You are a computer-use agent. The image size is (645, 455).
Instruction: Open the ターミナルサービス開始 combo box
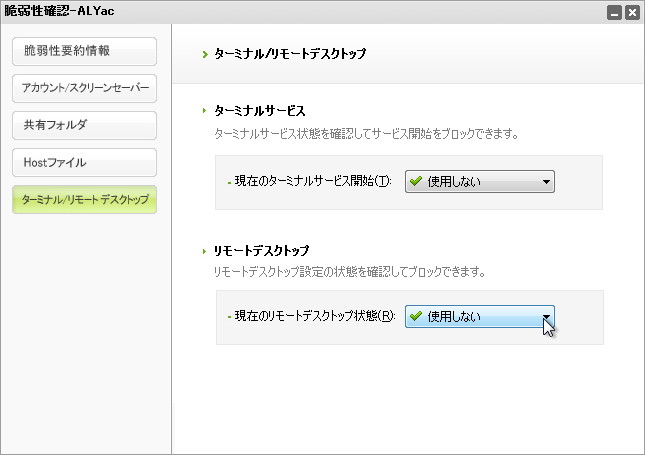pyautogui.click(x=479, y=182)
